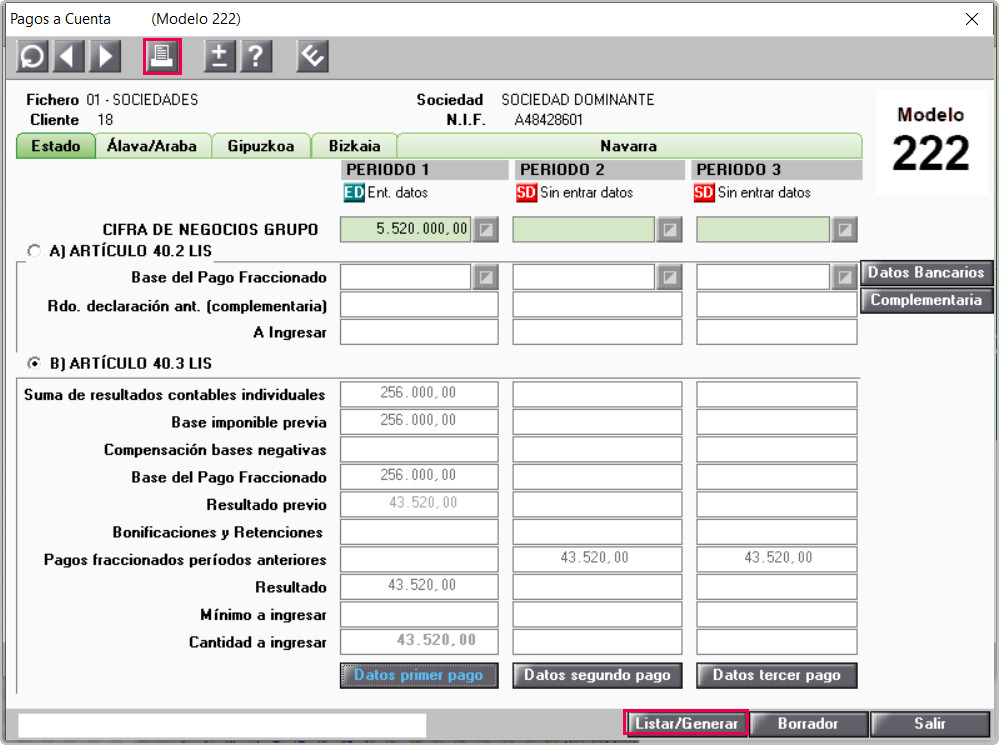Click the Datos tercer pago button
The image size is (999, 745).
(x=777, y=676)
